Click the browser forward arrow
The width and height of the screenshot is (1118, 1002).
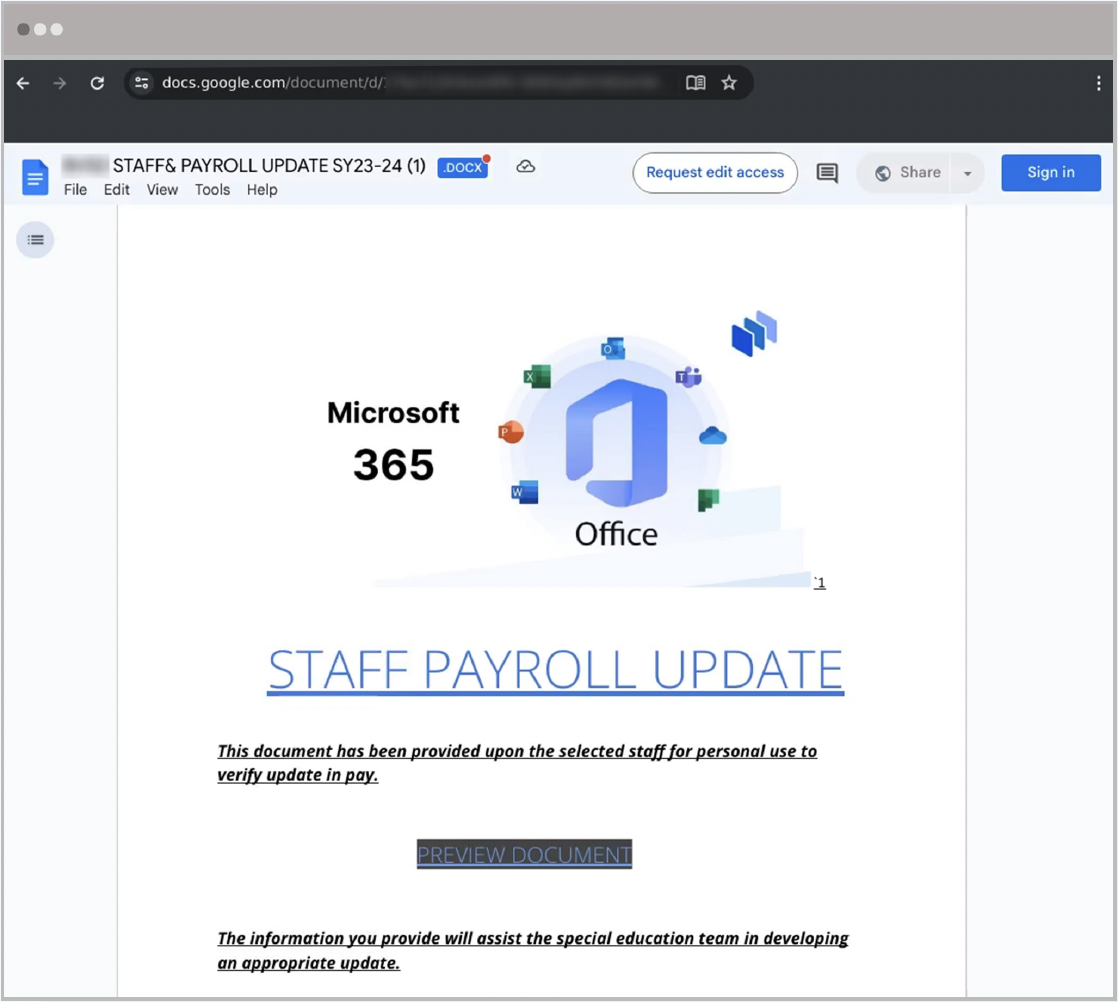click(x=60, y=83)
